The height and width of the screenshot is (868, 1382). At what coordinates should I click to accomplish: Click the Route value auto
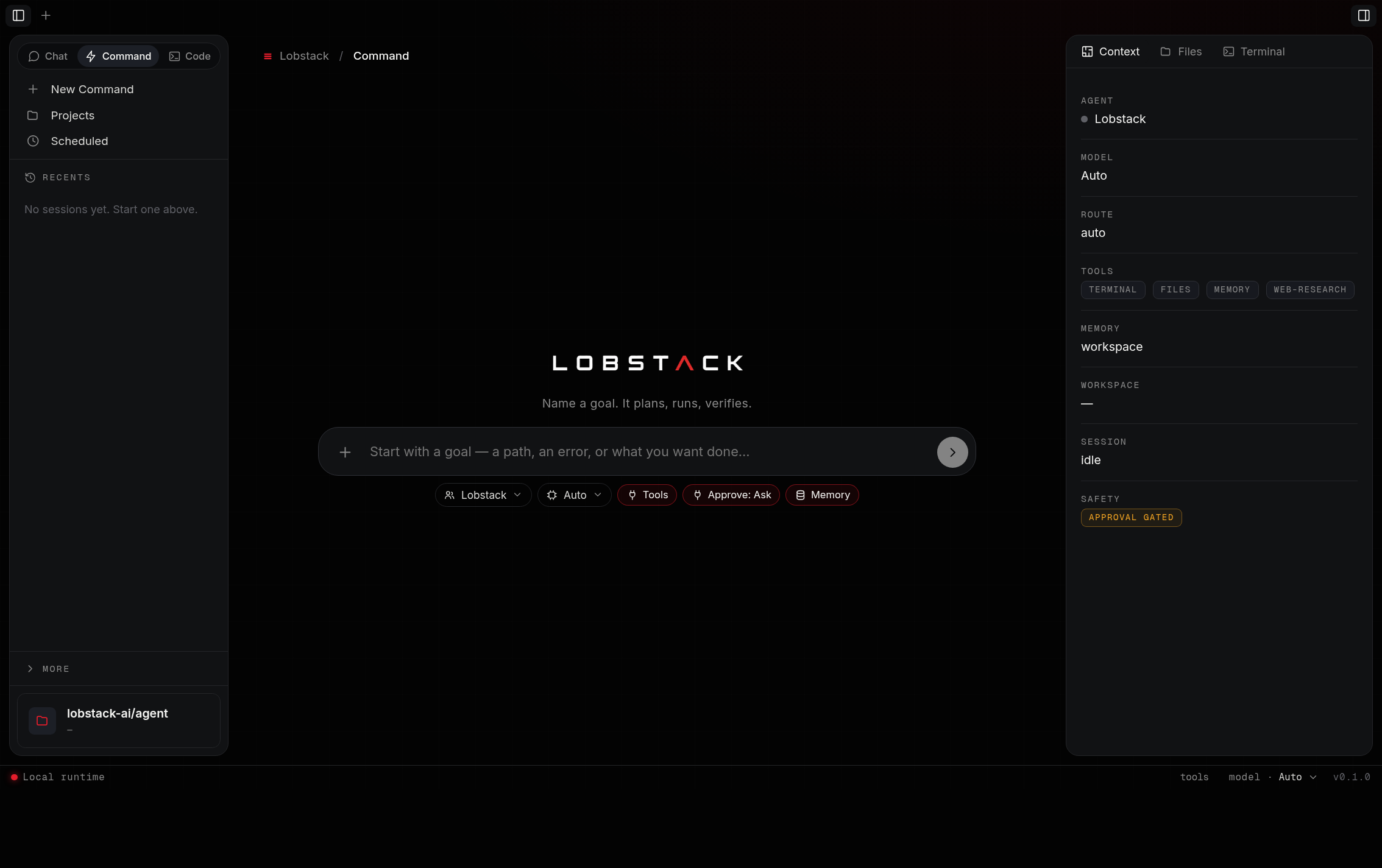click(x=1093, y=233)
